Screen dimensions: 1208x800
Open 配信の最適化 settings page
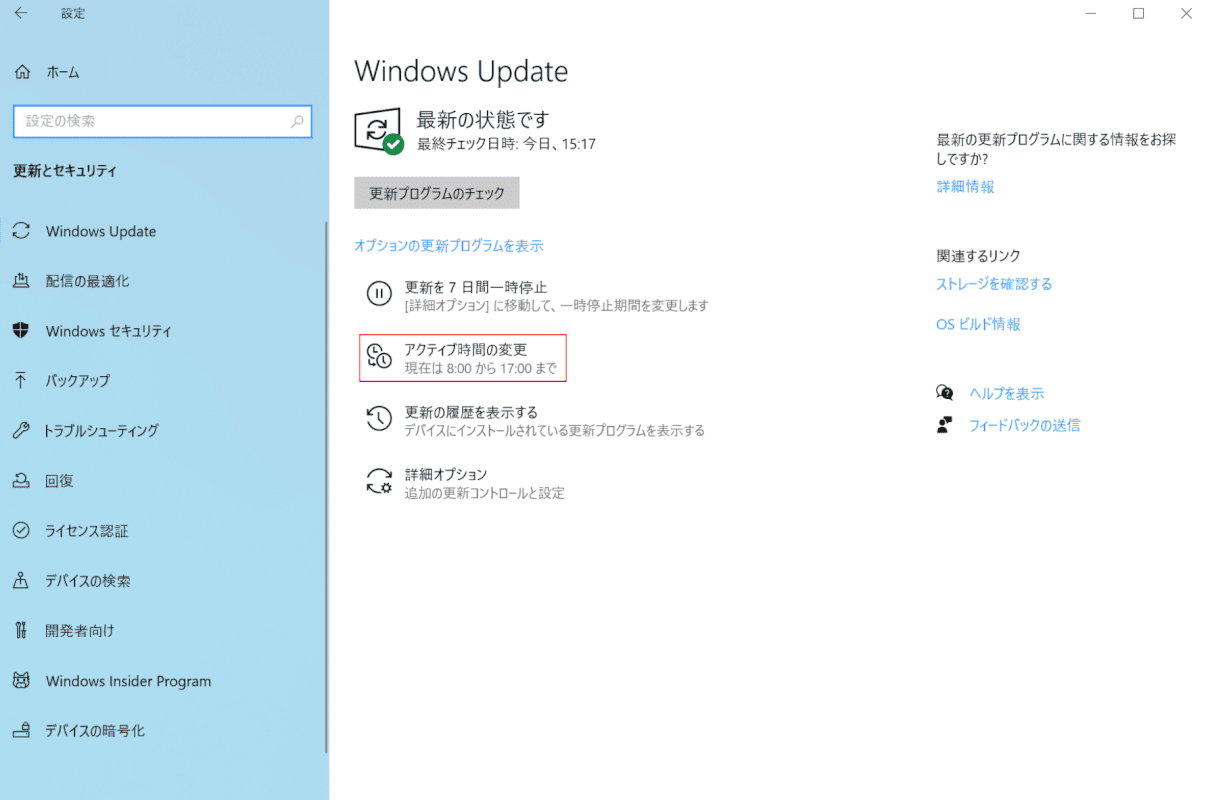pyautogui.click(x=87, y=281)
